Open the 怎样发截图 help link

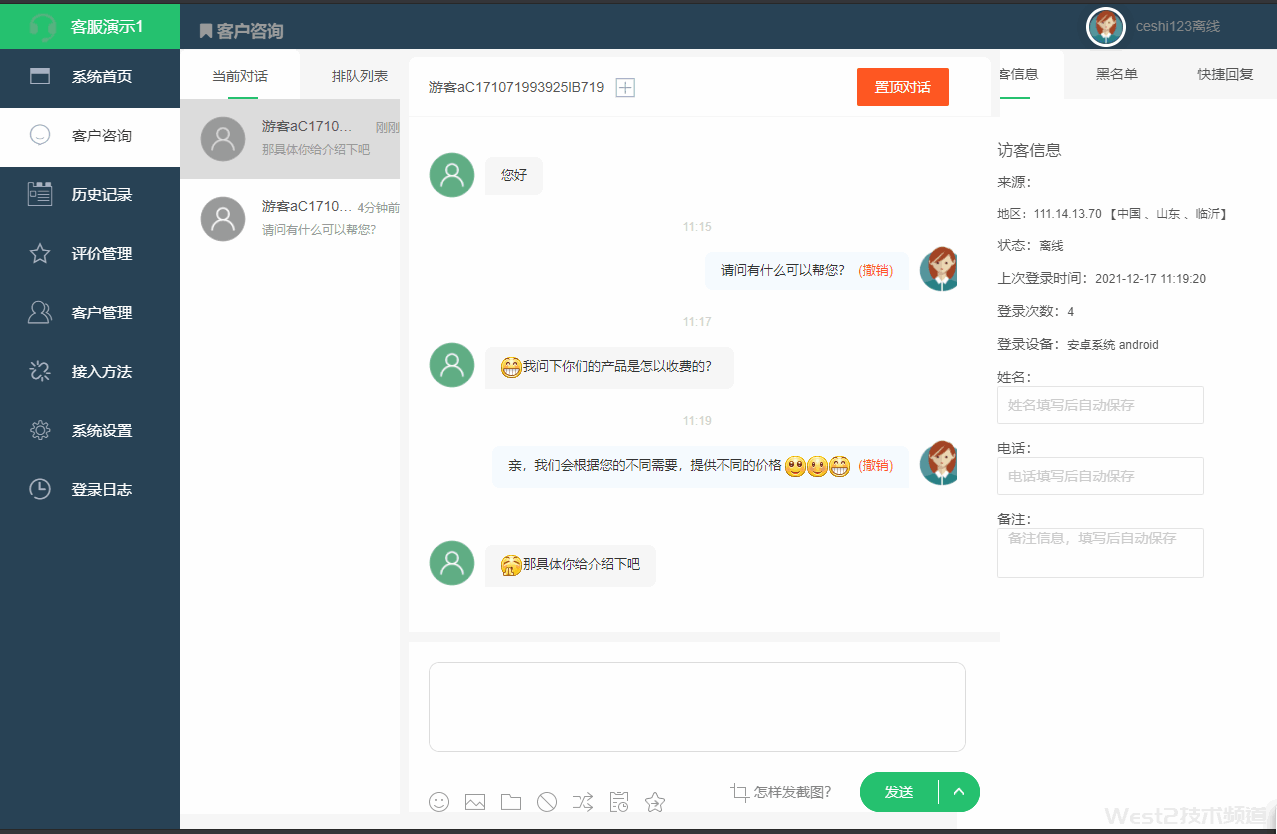point(790,792)
